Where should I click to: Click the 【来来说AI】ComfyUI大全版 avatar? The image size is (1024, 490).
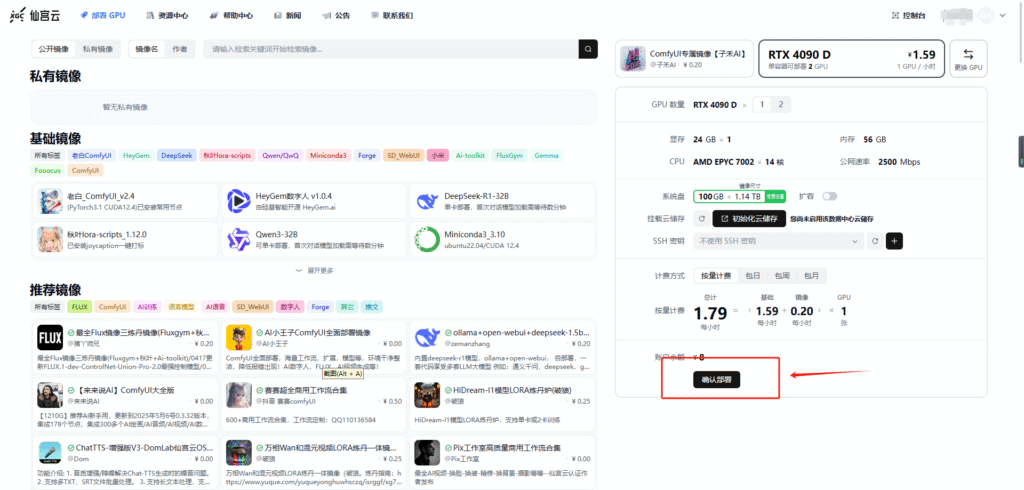50,395
